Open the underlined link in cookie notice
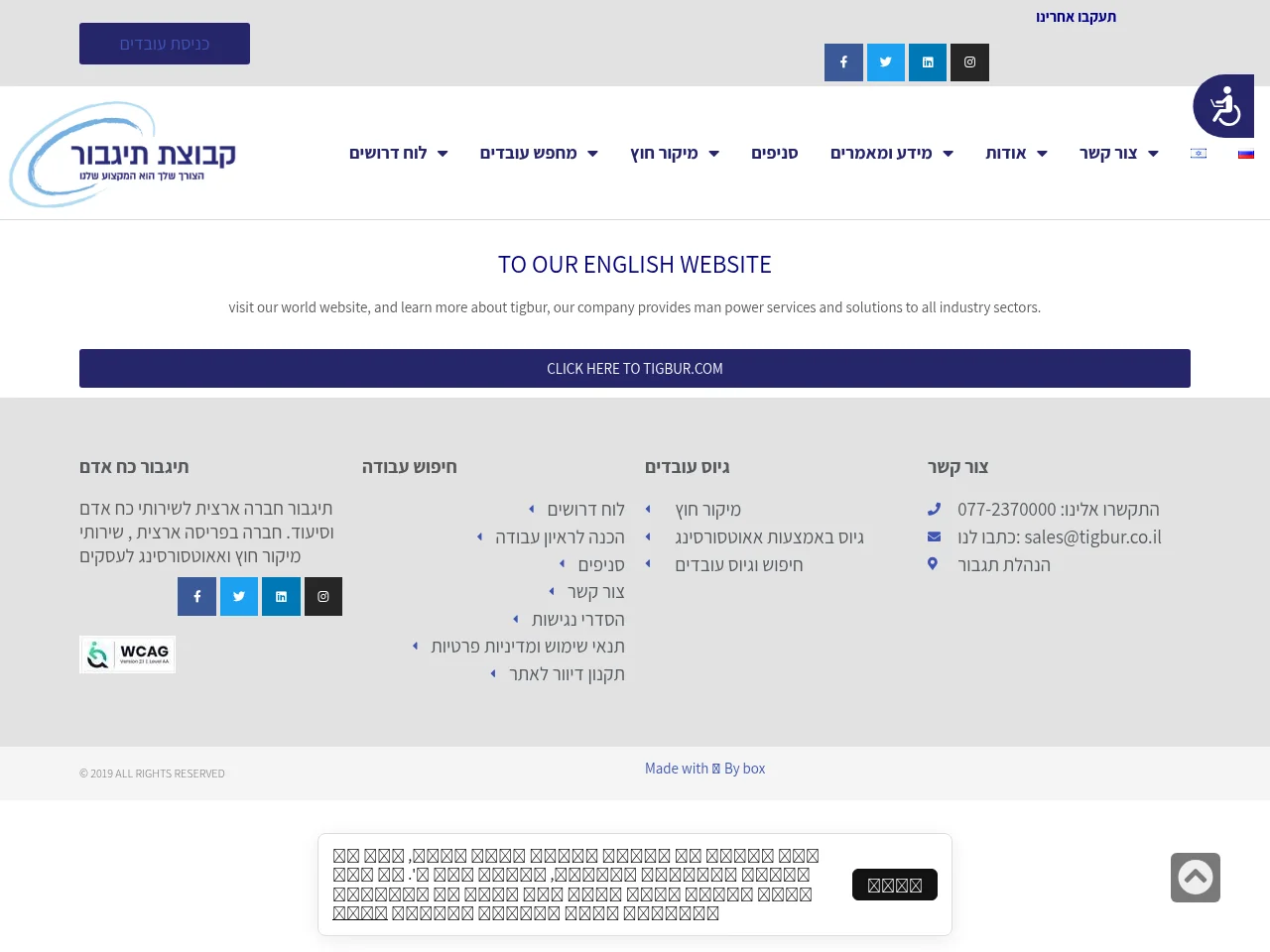Screen dimensions: 1270x952 coord(360,913)
